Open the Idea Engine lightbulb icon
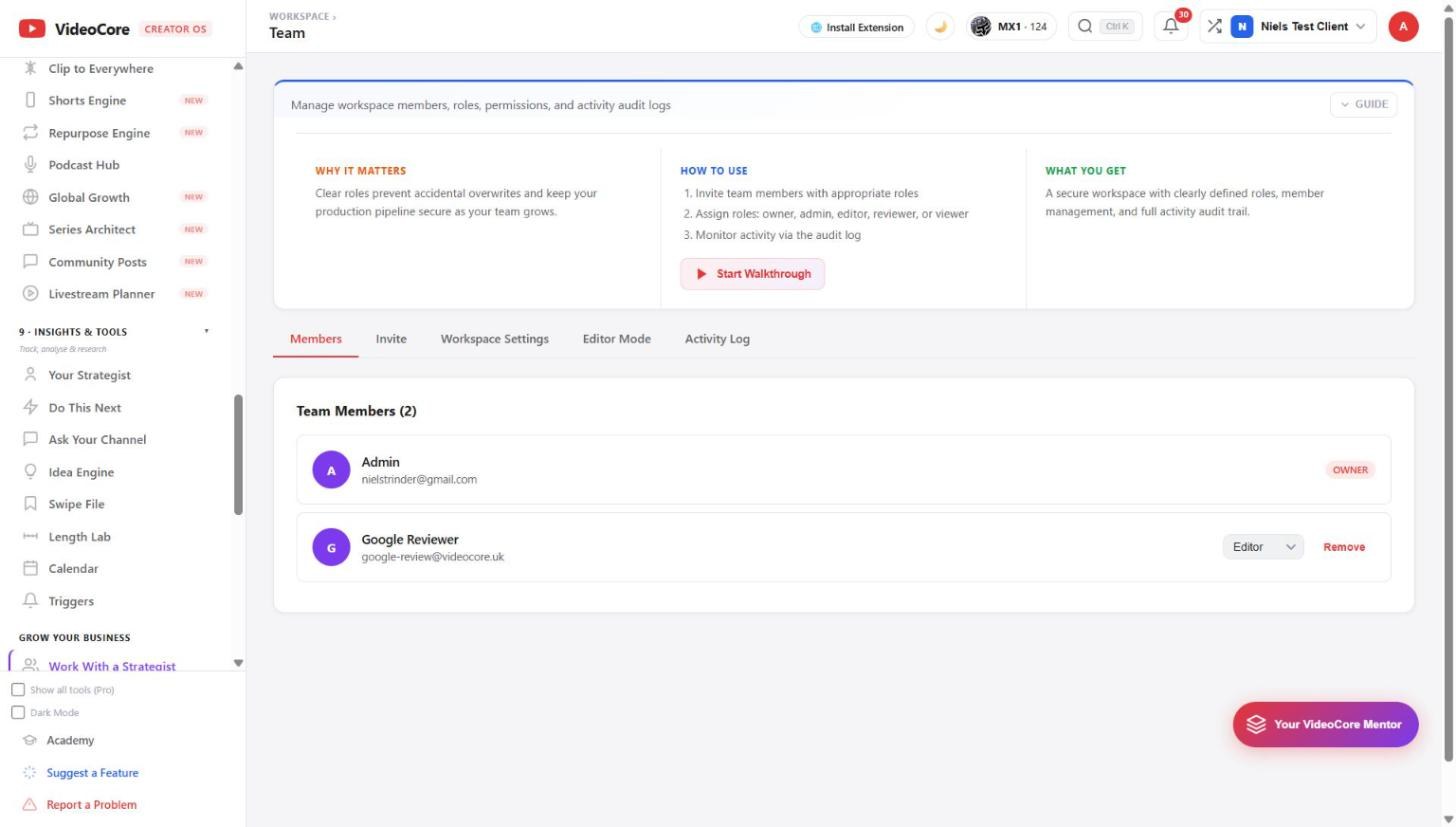This screenshot has height=827, width=1456. [30, 472]
